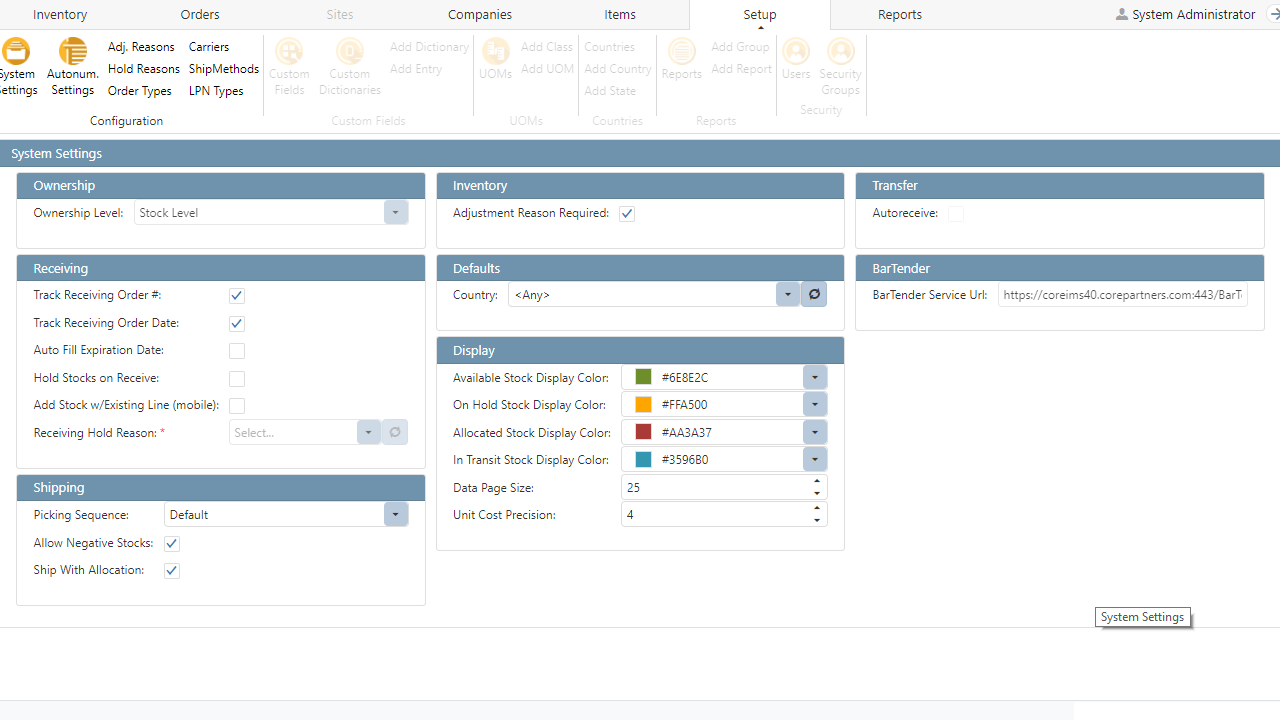Decrease the Unit Cost Precision value

(817, 521)
